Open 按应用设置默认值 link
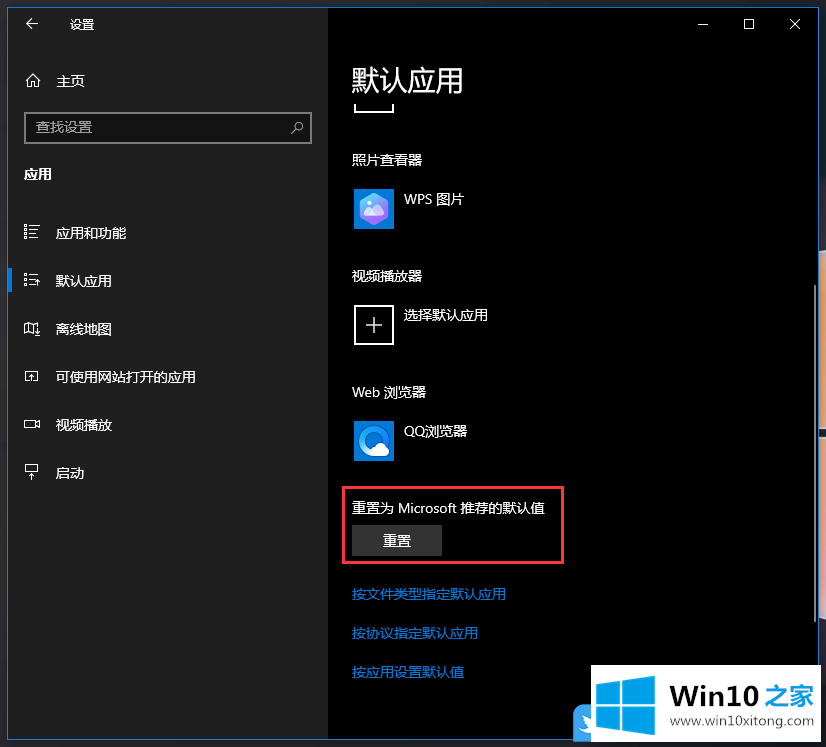 [x=408, y=672]
